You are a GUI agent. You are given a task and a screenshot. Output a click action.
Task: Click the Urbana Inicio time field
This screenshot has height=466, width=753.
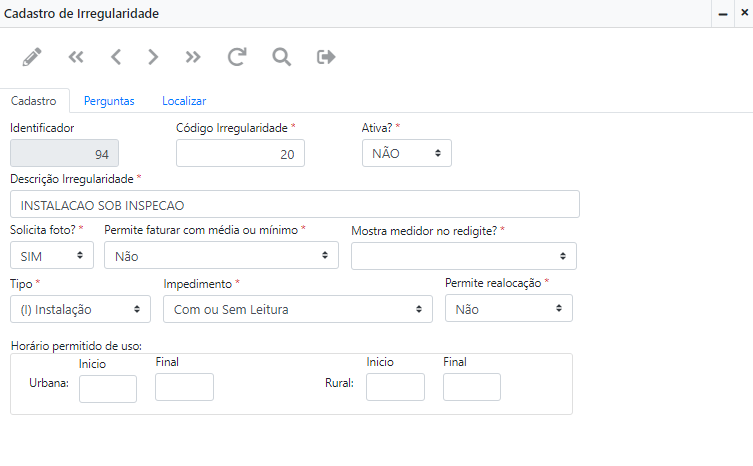coord(108,388)
